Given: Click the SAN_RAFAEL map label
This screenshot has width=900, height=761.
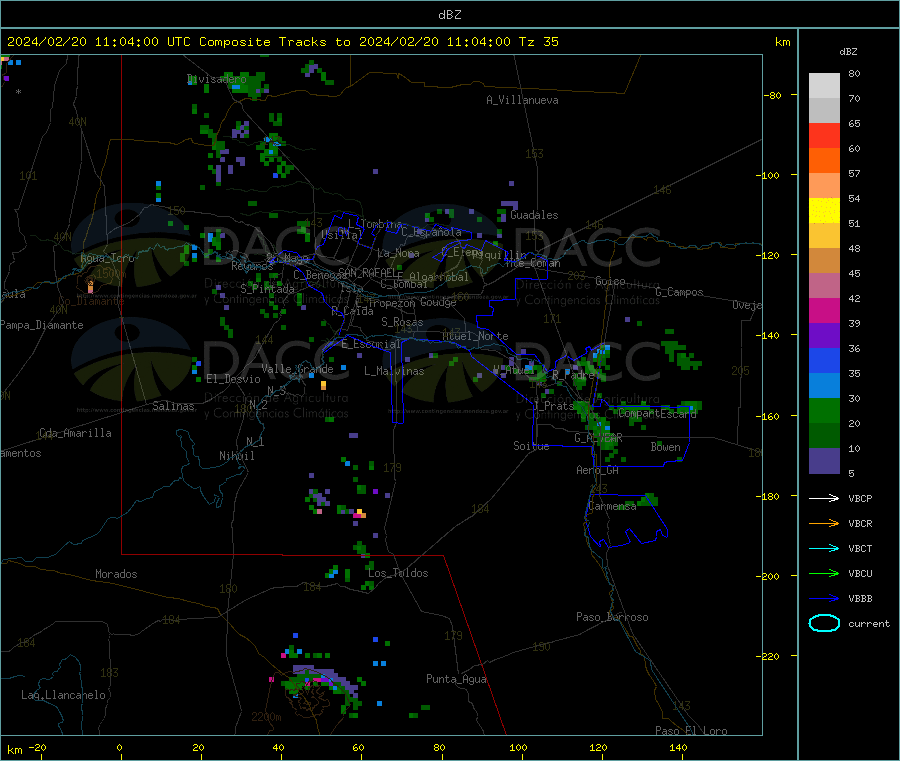Looking at the screenshot, I should point(370,272).
